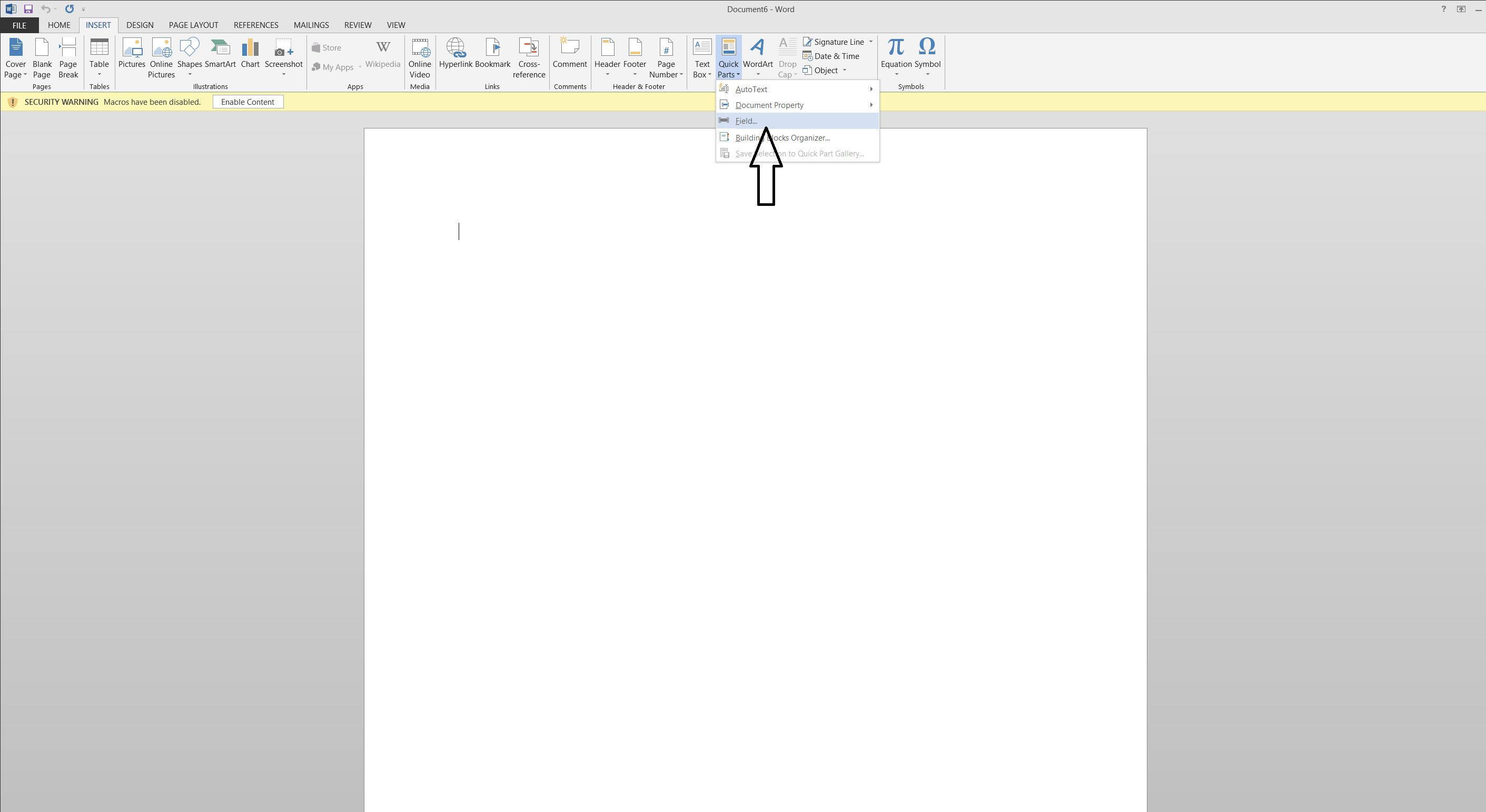The height and width of the screenshot is (812, 1486).
Task: Open the SmartArt graphic dialog
Action: 220,53
